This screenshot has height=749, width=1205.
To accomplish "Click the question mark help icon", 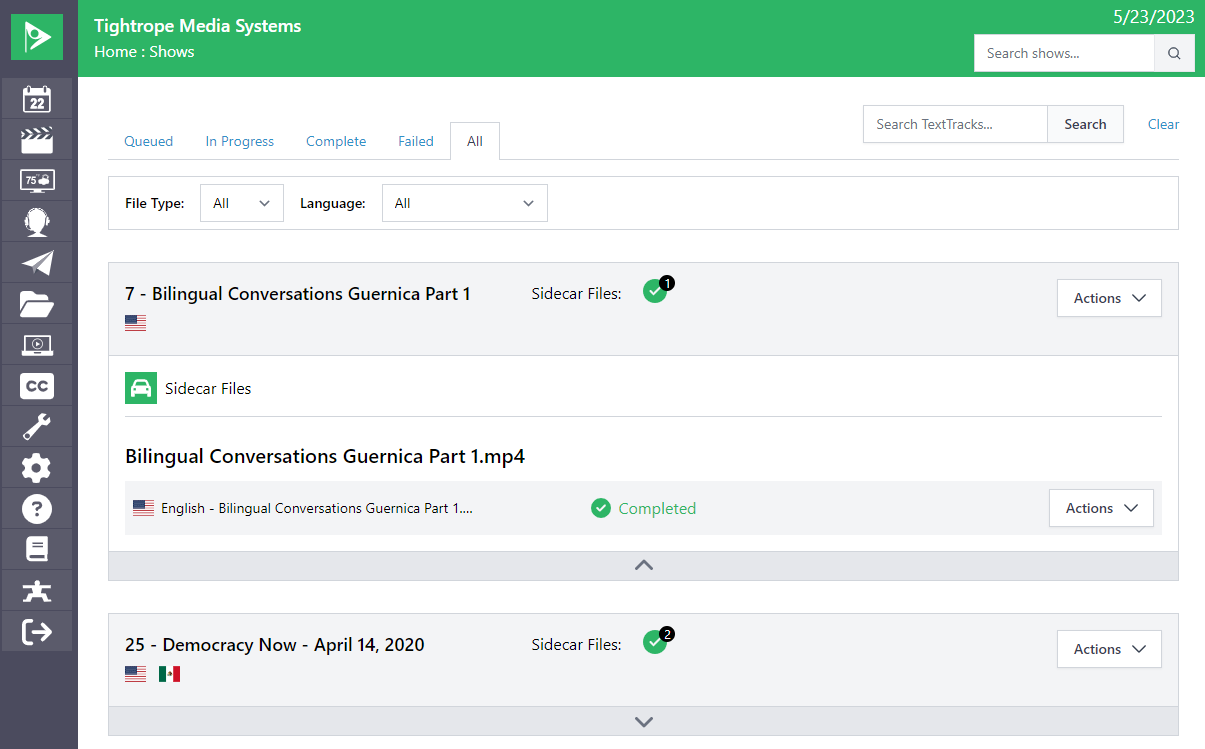I will (x=37, y=509).
